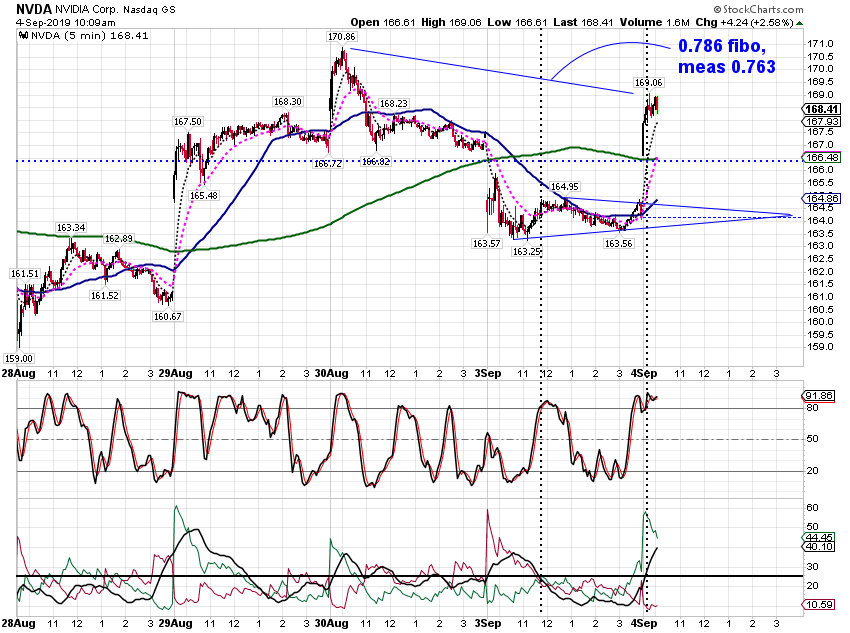The width and height of the screenshot is (850, 633).
Task: Click the 169.06 price label on the chart
Action: (648, 83)
